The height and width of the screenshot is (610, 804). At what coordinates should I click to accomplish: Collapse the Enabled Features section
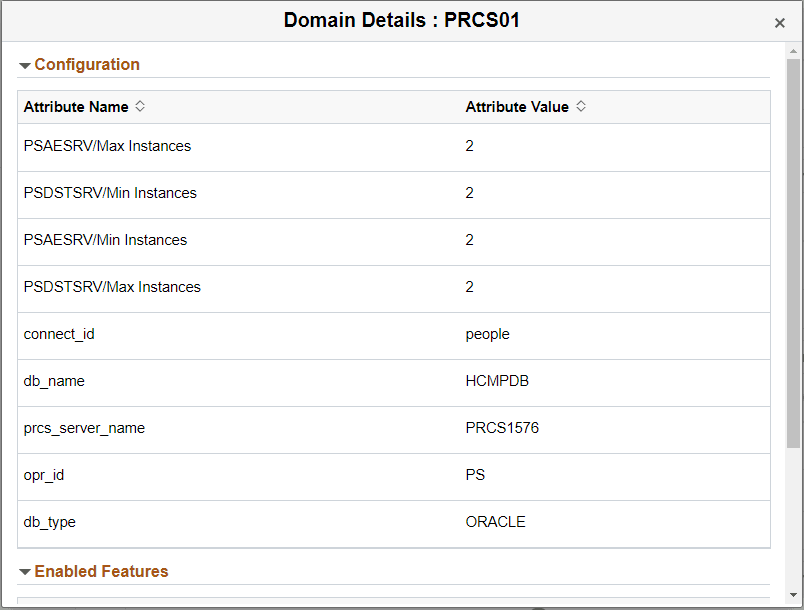pos(24,571)
